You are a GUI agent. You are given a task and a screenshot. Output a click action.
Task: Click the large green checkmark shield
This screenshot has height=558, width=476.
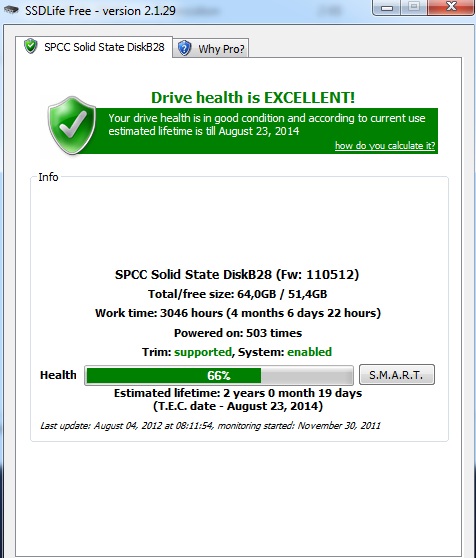coord(72,125)
